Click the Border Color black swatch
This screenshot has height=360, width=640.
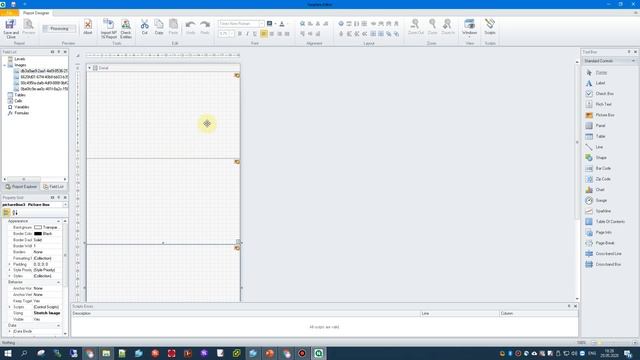pos(38,233)
